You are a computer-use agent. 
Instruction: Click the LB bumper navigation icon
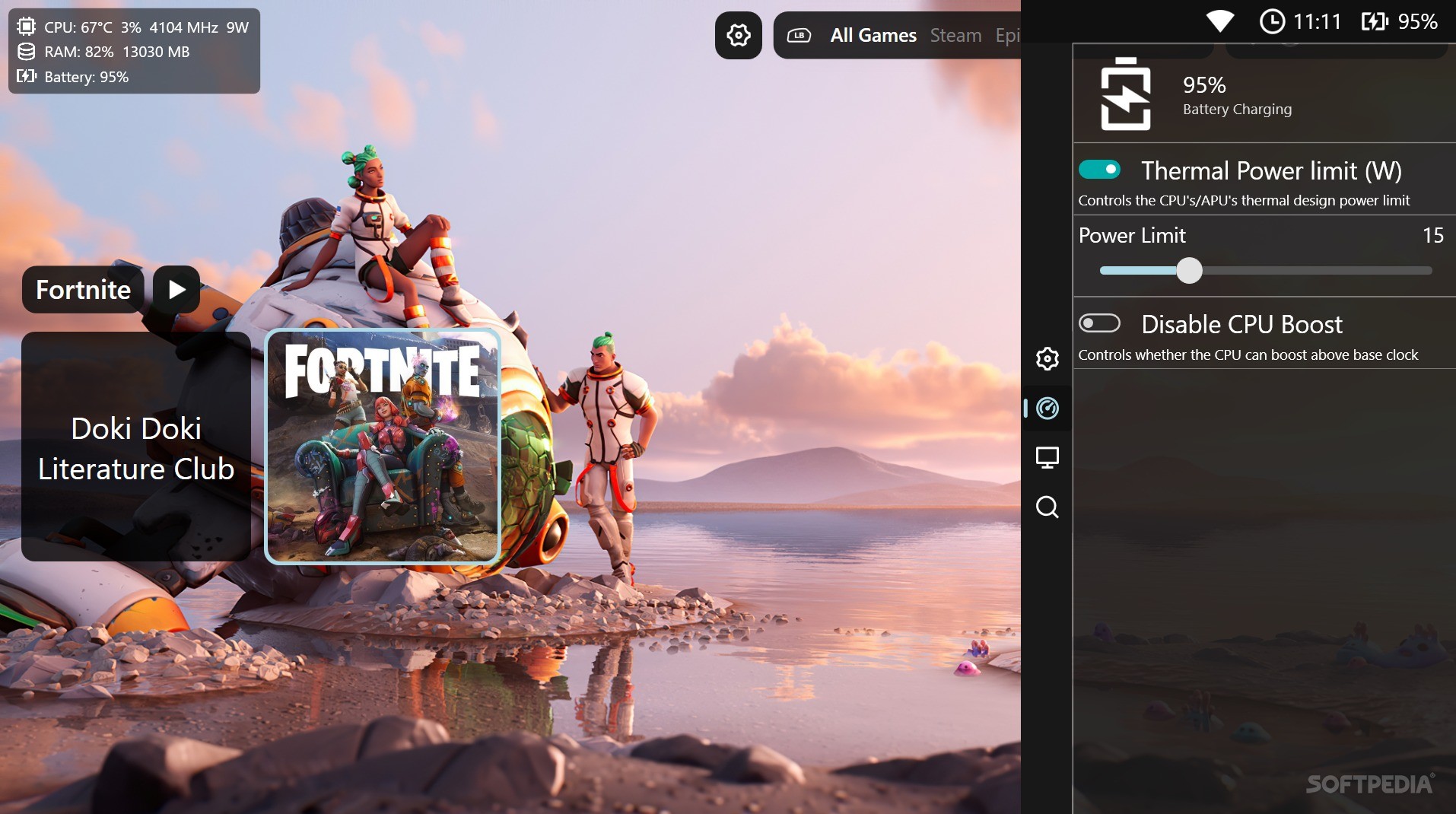pos(799,35)
